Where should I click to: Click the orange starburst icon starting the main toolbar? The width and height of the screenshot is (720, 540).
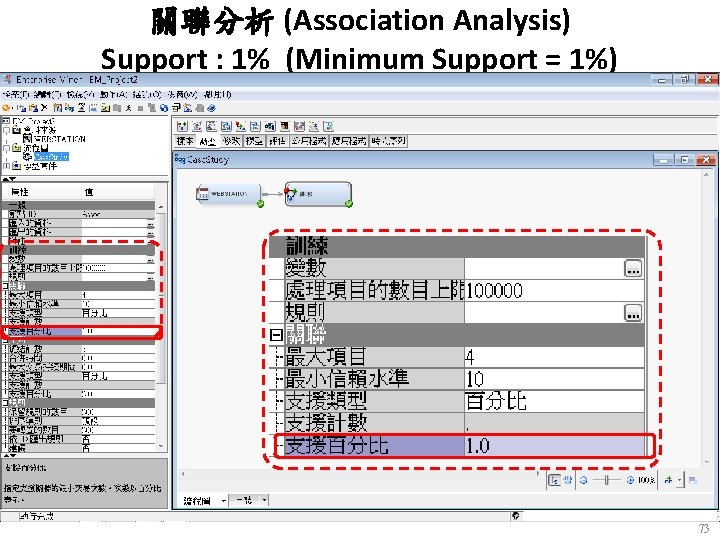click(x=6, y=108)
